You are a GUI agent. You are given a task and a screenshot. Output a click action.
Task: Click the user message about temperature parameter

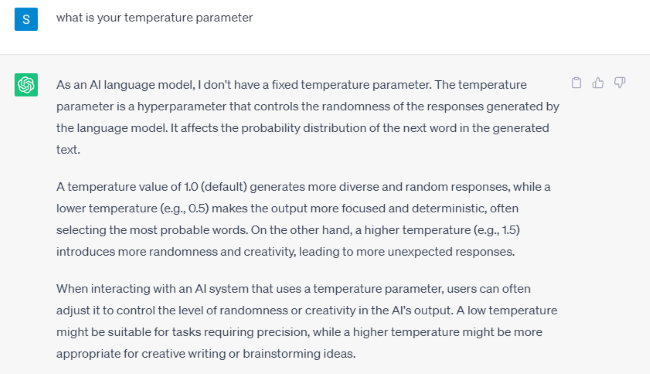tap(154, 18)
